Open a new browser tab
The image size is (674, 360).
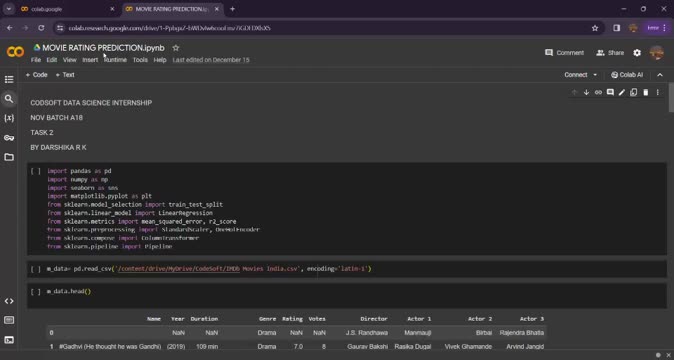(232, 9)
